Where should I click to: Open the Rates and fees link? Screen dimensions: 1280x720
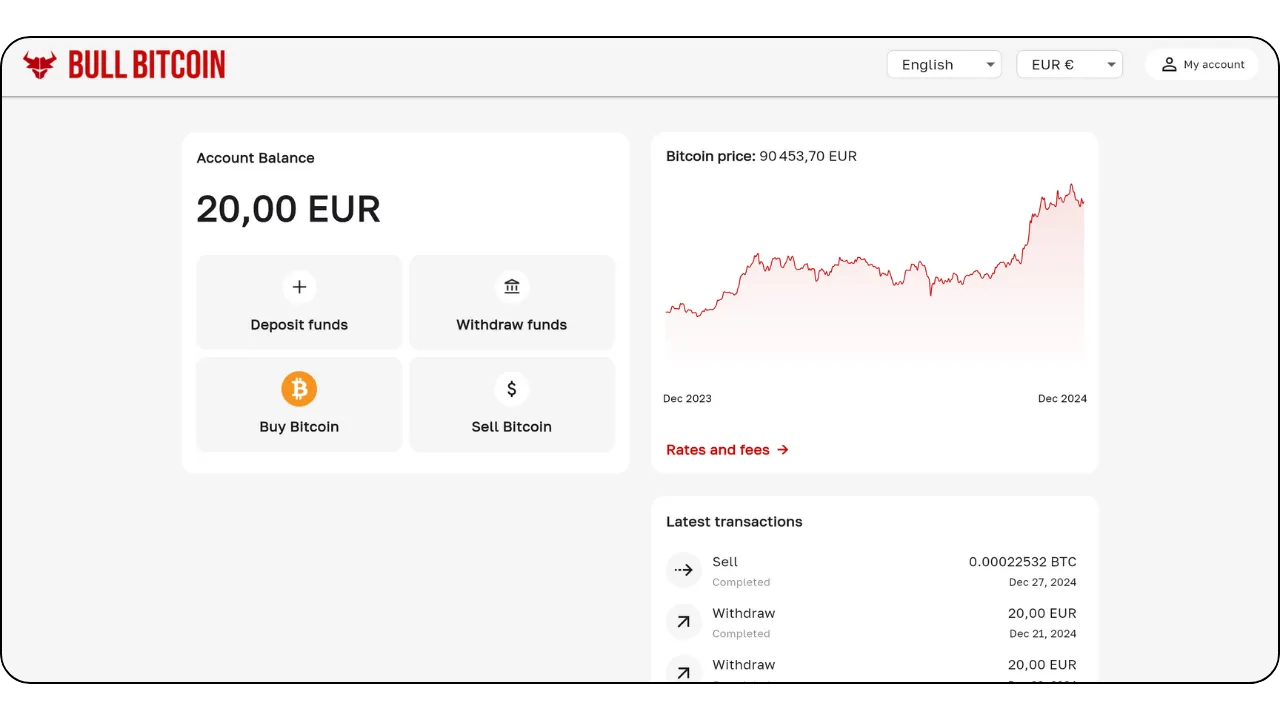pos(718,450)
